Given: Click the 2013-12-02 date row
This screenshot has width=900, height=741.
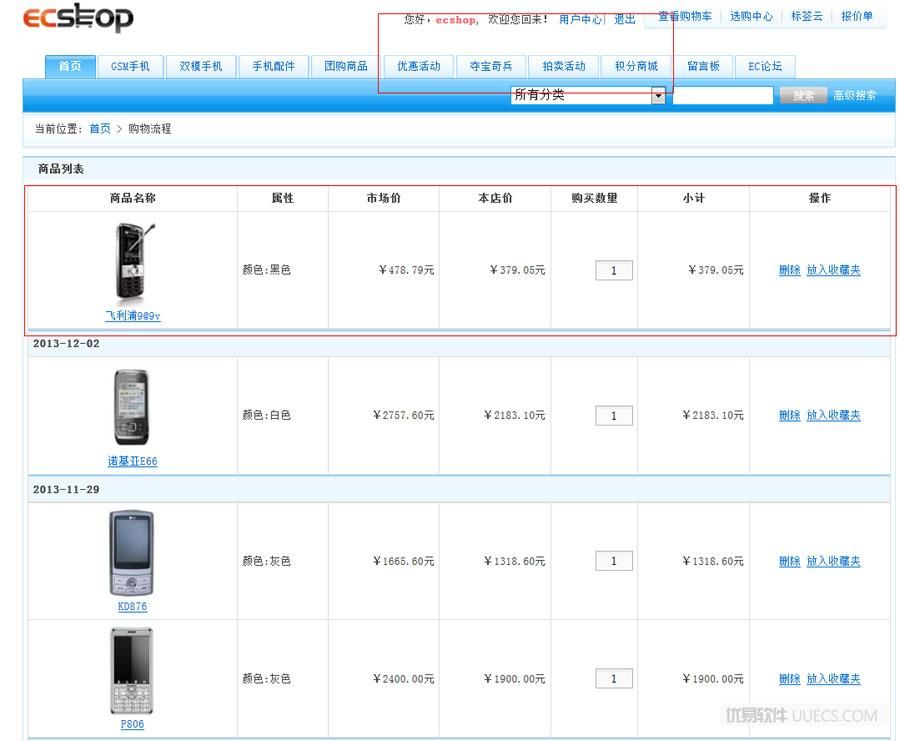Looking at the screenshot, I should [x=459, y=344].
